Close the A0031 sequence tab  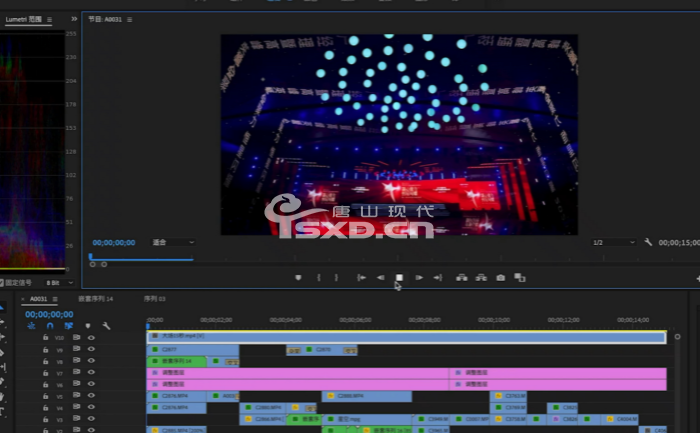(x=23, y=299)
